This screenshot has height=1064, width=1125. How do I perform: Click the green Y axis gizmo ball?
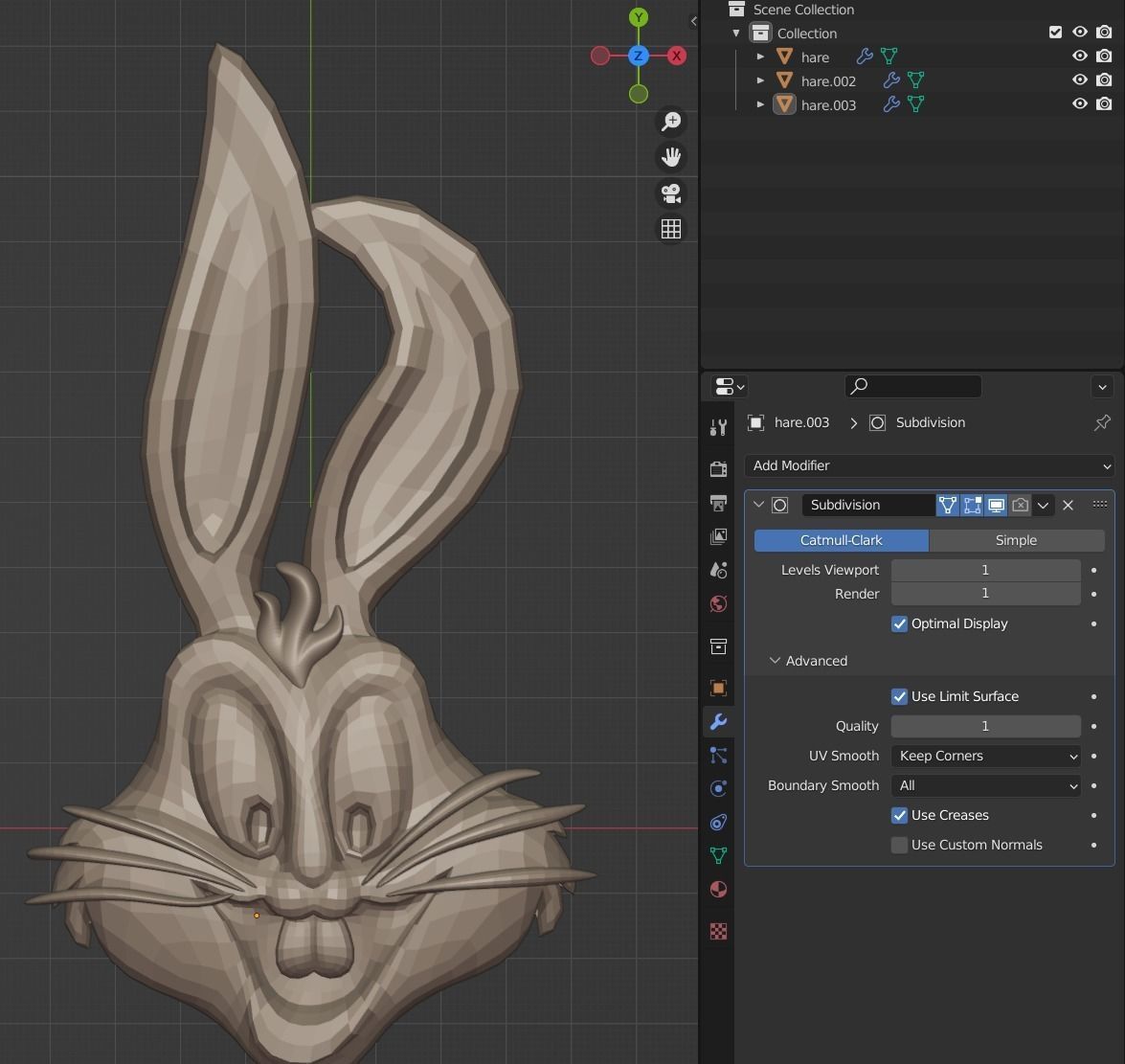click(x=639, y=17)
